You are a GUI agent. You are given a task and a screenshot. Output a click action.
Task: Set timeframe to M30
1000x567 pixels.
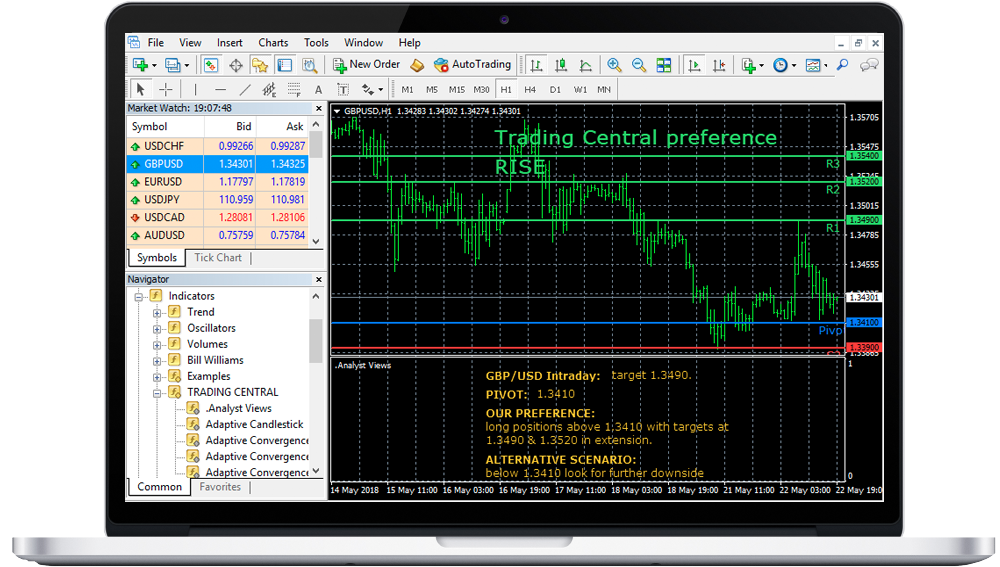[482, 90]
